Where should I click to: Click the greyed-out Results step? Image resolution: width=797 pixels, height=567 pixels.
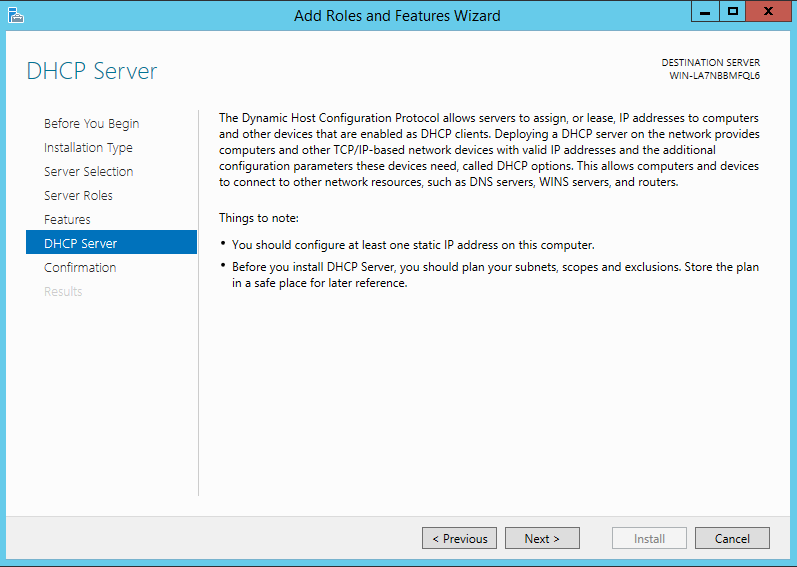click(x=63, y=291)
